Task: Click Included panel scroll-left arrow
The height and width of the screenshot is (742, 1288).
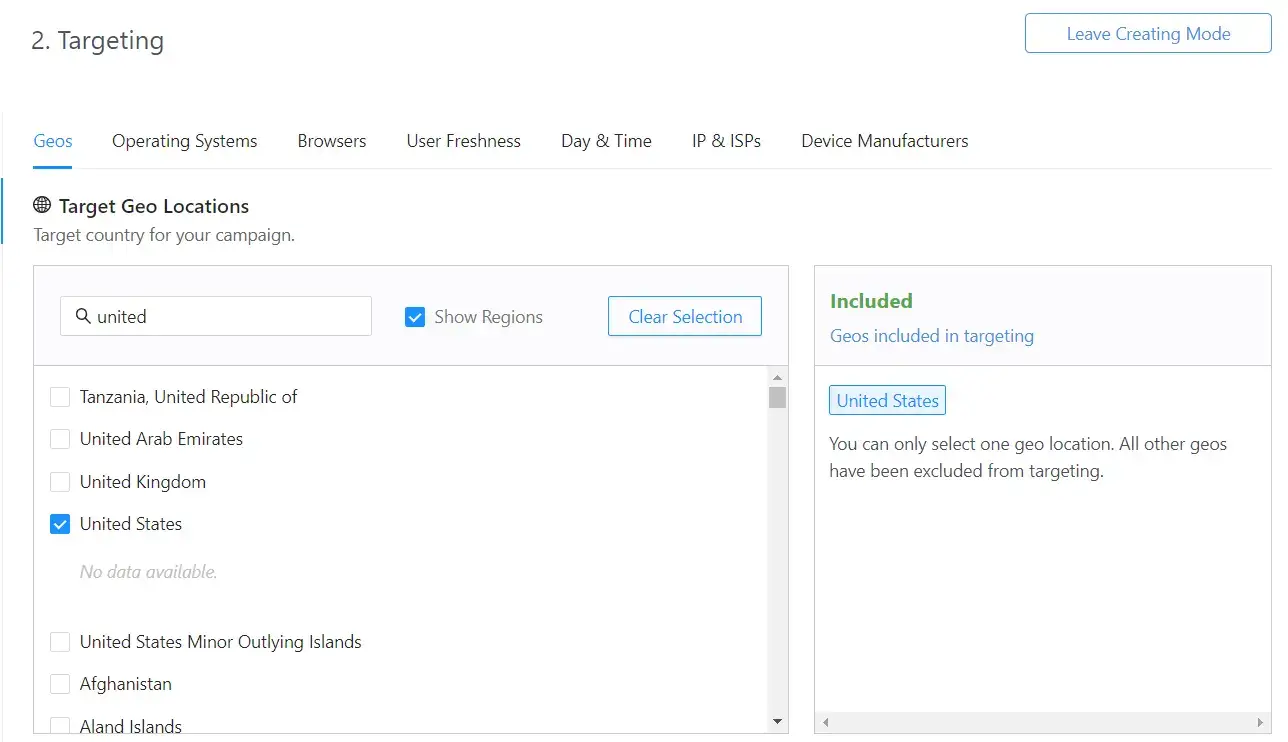Action: tap(825, 722)
